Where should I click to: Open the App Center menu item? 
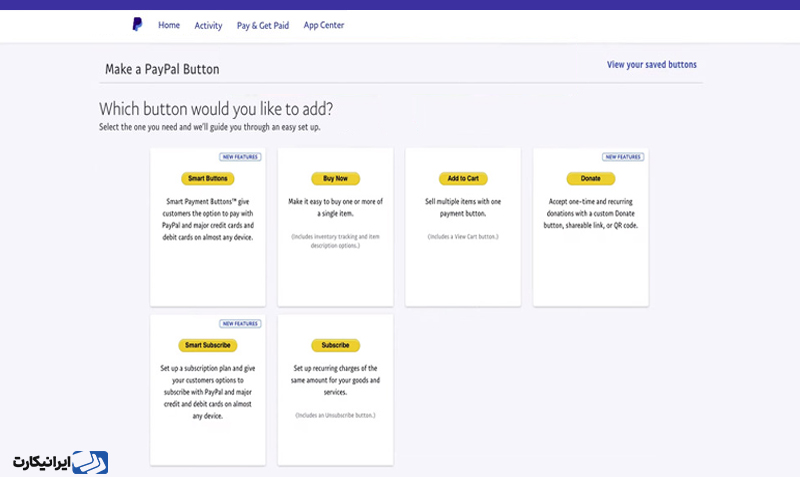click(x=324, y=26)
